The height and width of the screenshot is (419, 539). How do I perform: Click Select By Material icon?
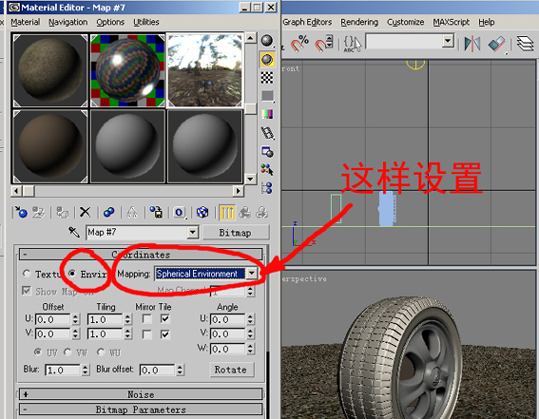pyautogui.click(x=267, y=170)
